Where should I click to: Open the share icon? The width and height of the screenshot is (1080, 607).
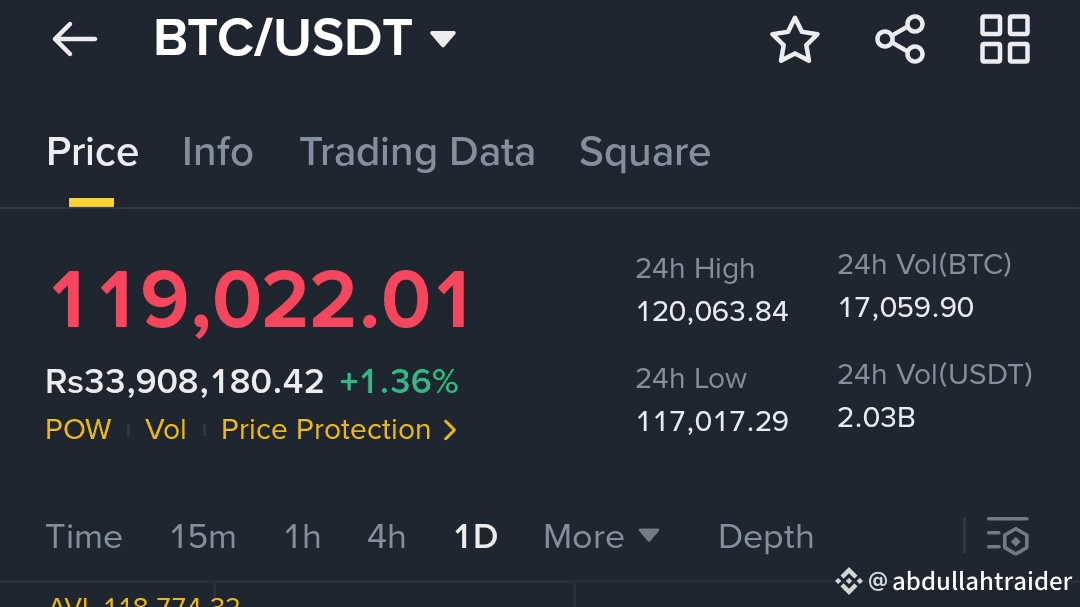click(900, 39)
